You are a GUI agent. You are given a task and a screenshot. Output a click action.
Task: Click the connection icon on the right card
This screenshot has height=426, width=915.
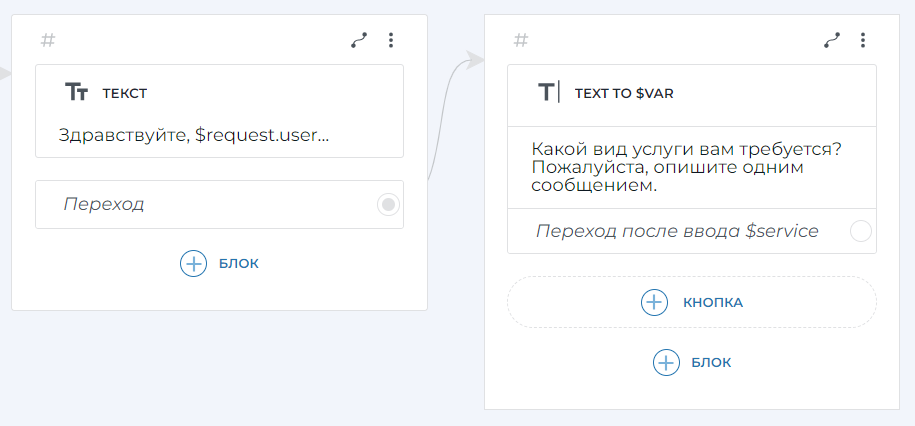point(832,40)
